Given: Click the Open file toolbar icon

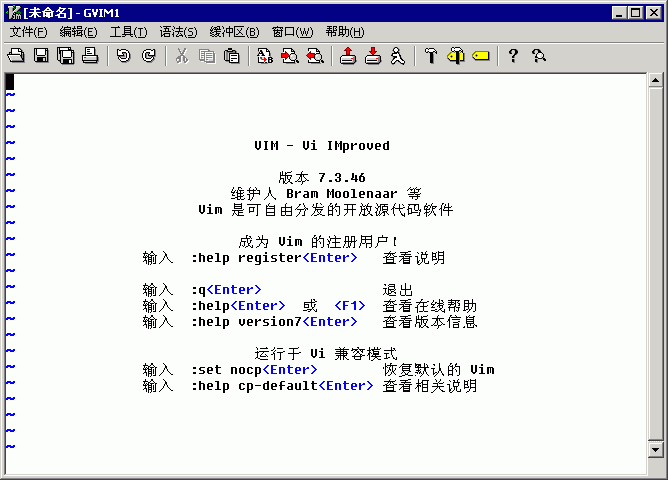Looking at the screenshot, I should (16, 56).
